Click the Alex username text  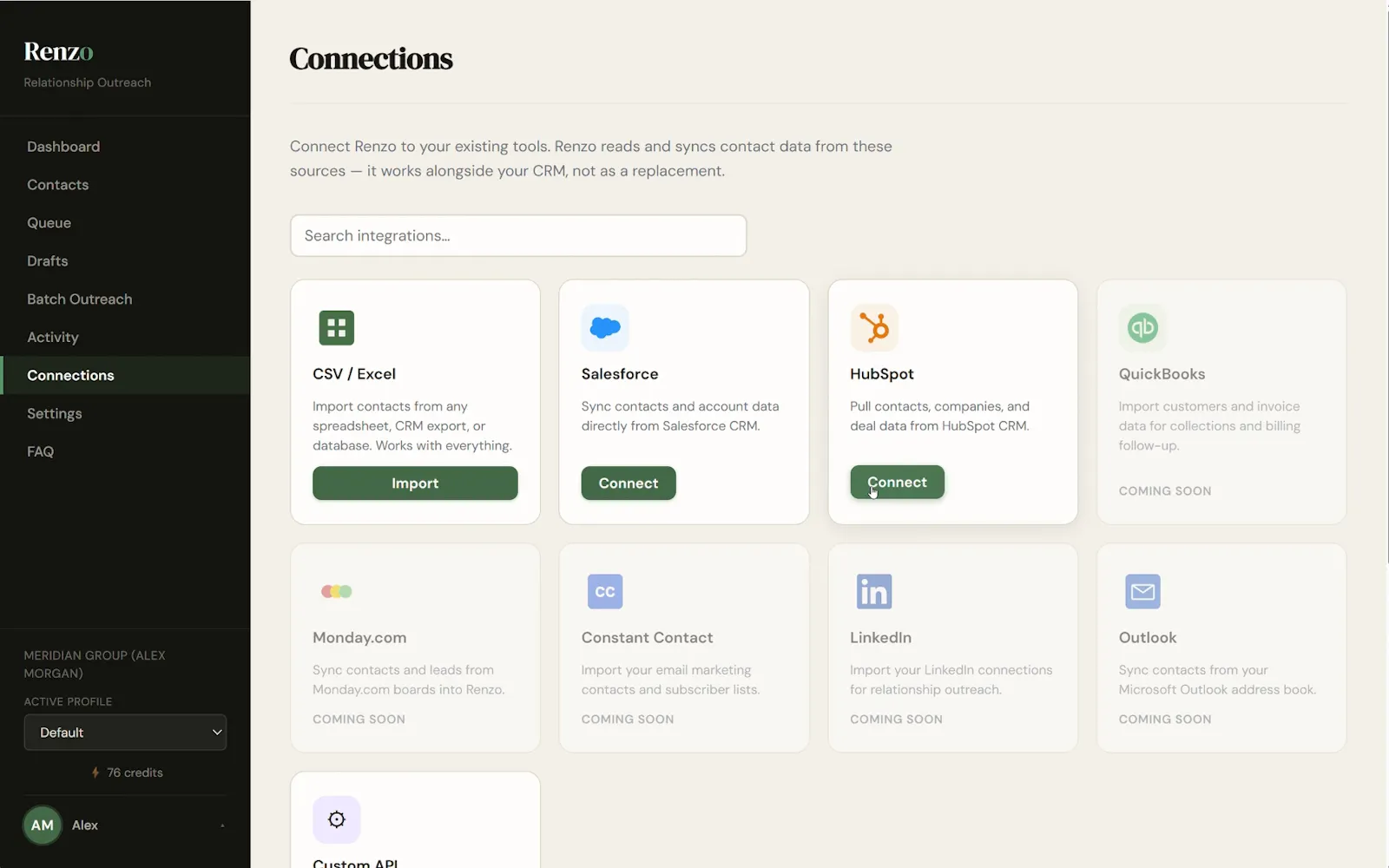point(85,825)
